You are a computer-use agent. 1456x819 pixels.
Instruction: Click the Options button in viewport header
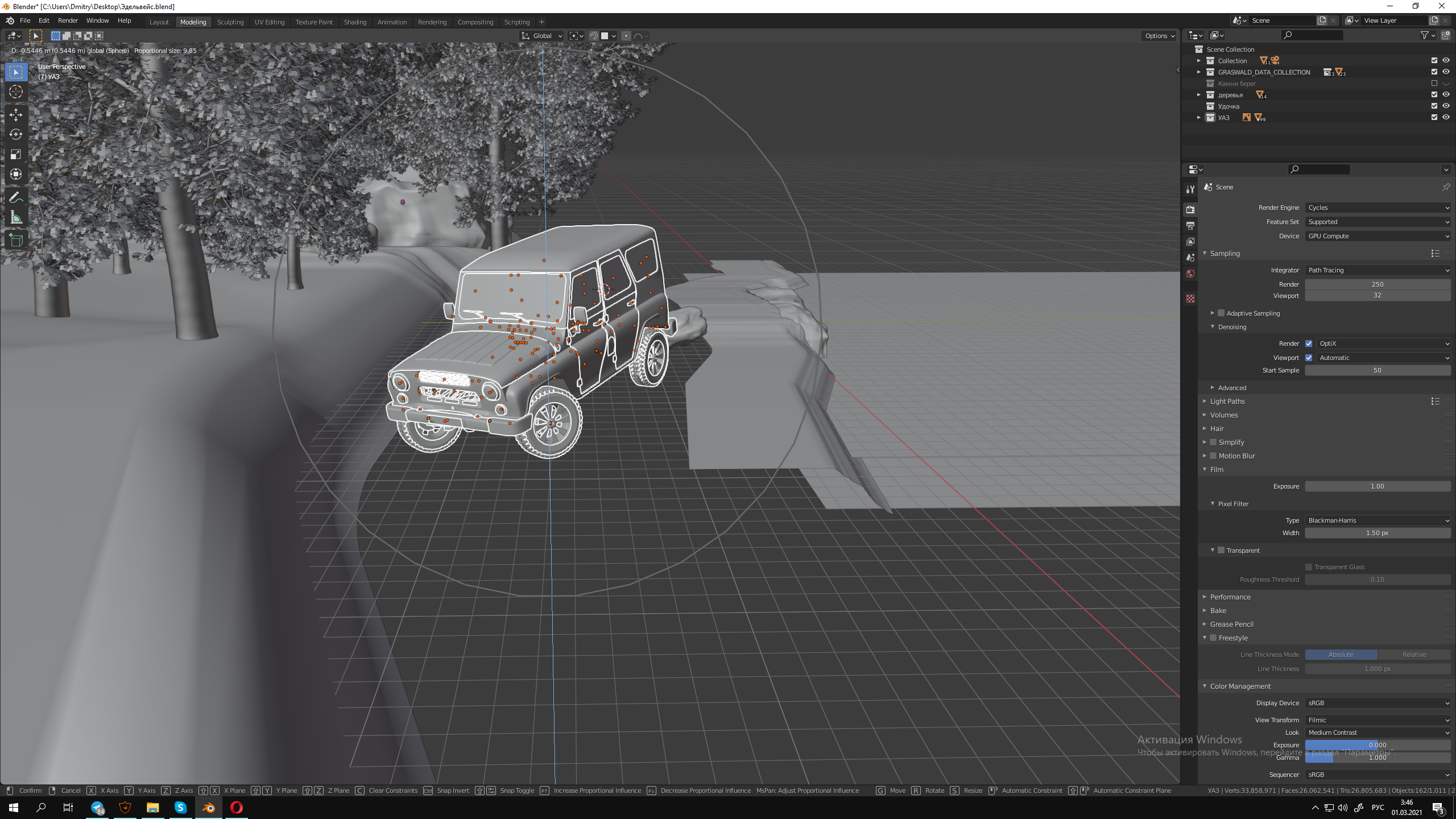pyautogui.click(x=1160, y=36)
